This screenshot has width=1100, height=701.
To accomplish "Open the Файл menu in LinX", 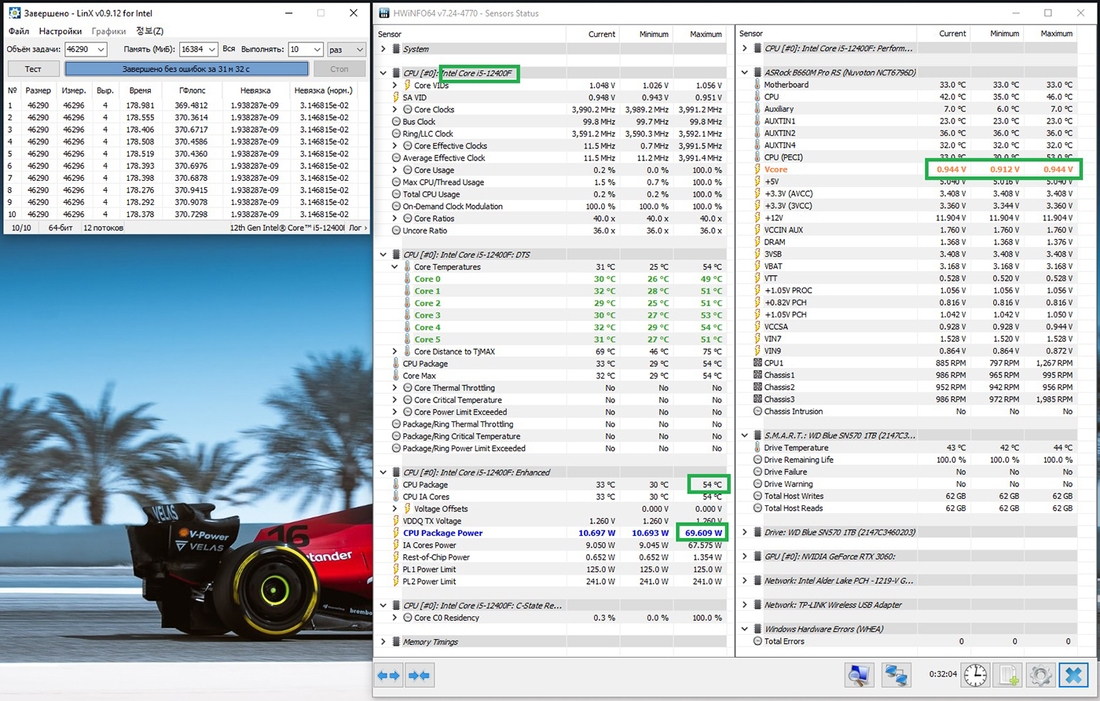I will tap(18, 31).
